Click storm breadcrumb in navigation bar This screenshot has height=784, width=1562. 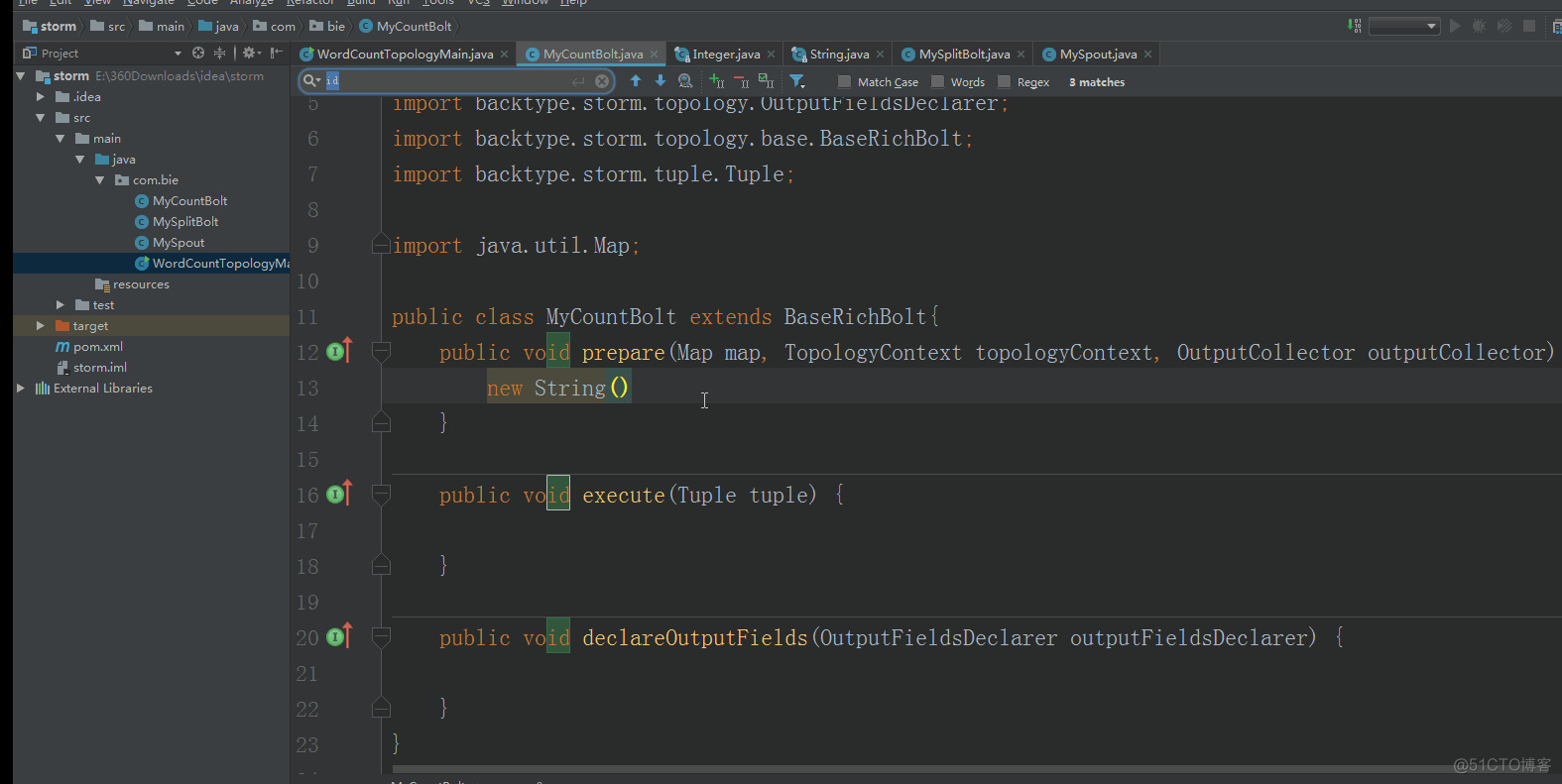pos(50,26)
